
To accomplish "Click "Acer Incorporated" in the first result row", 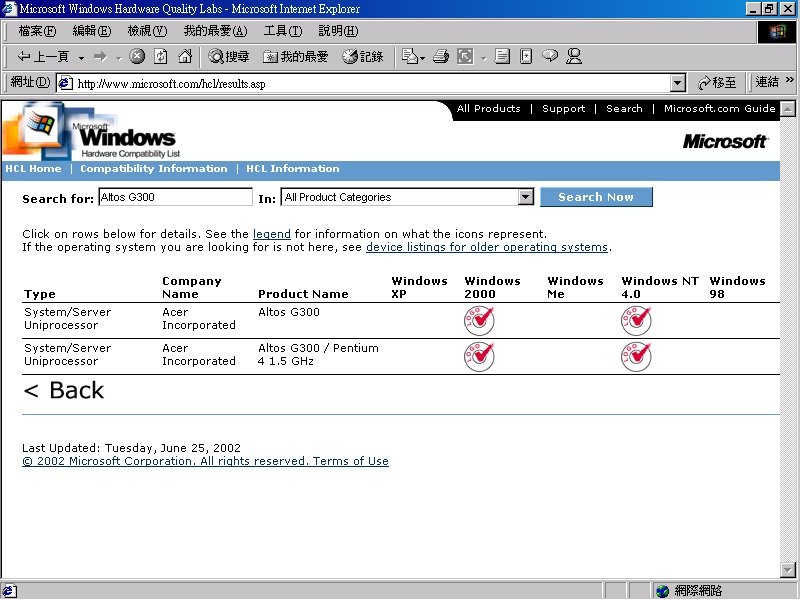I will [199, 319].
